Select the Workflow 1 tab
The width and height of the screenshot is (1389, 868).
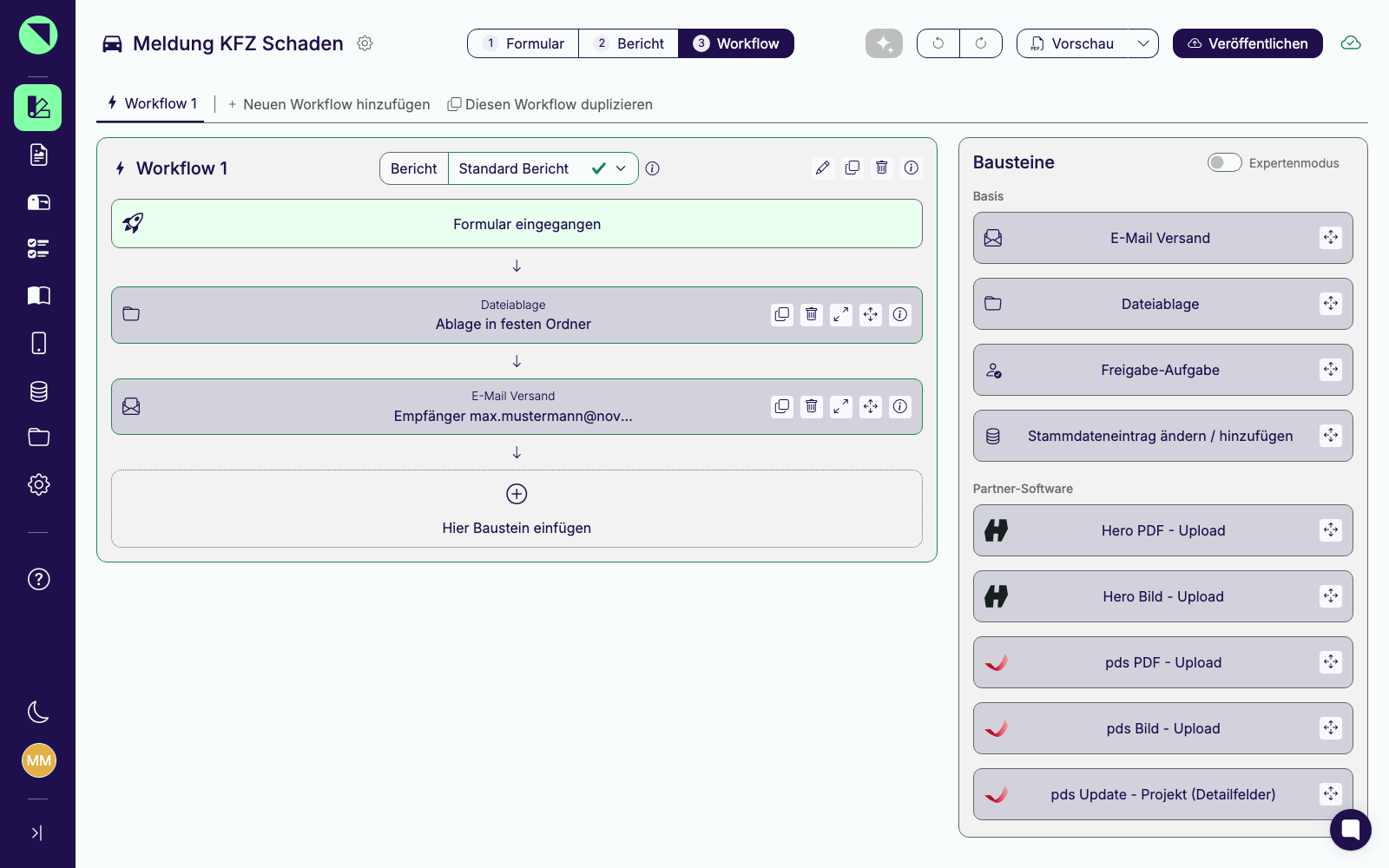tap(152, 104)
